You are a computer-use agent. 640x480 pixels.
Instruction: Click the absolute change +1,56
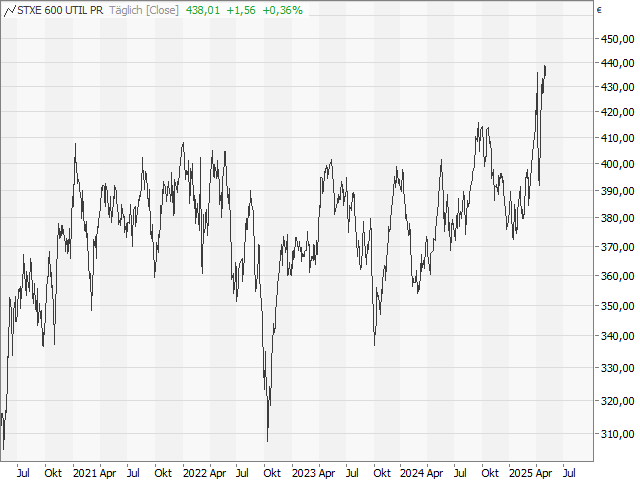tap(241, 10)
